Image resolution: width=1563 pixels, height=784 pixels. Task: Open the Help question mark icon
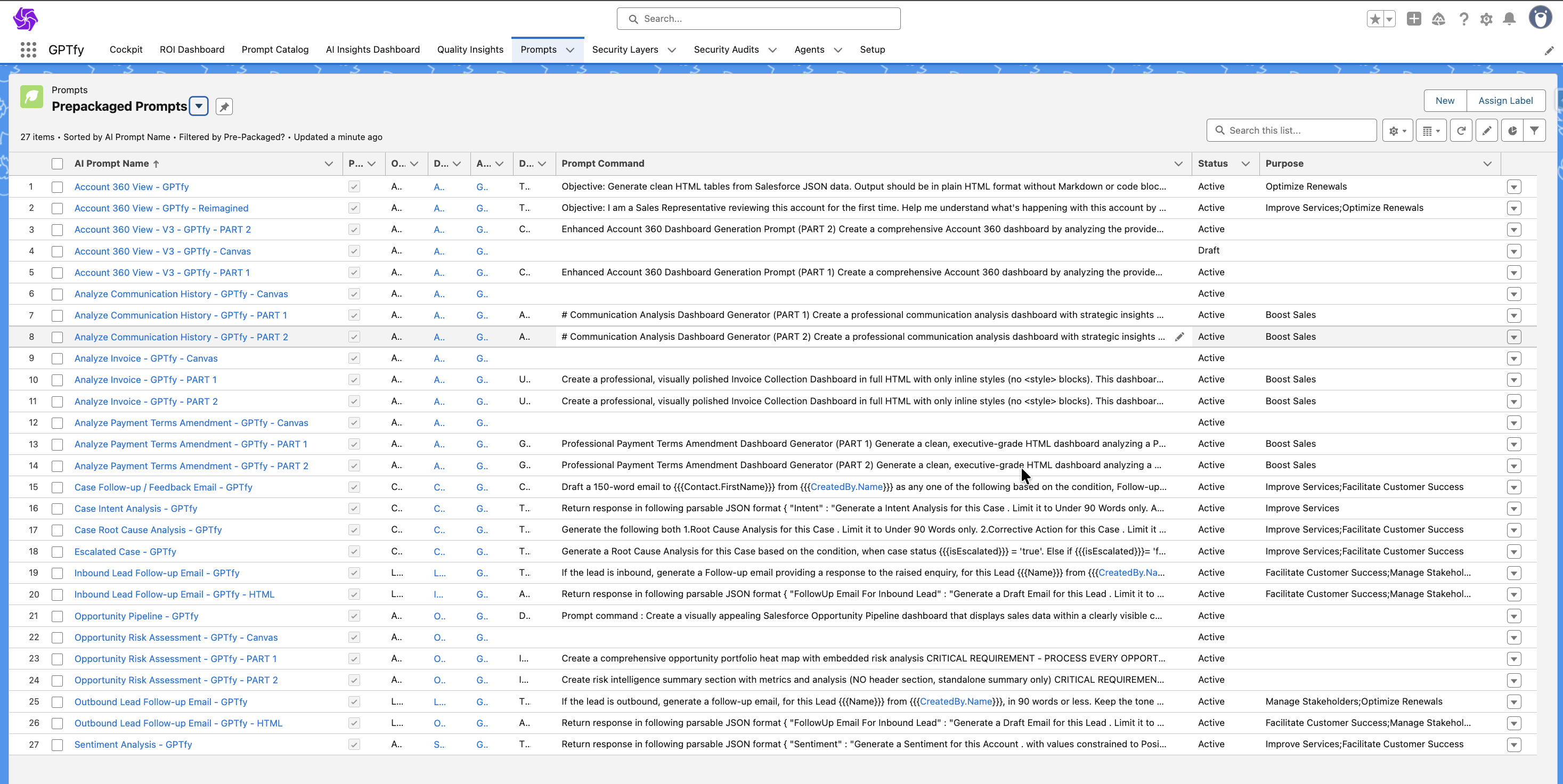click(1463, 19)
